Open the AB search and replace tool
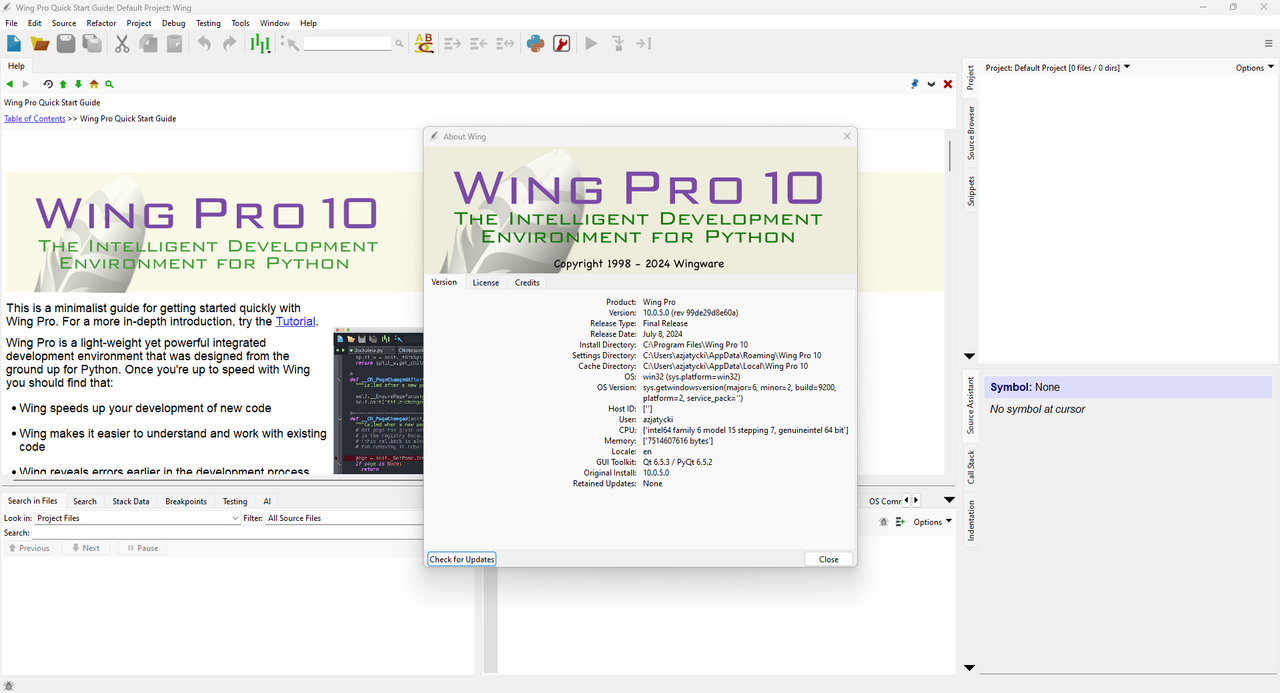Viewport: 1280px width, 693px height. tap(424, 43)
